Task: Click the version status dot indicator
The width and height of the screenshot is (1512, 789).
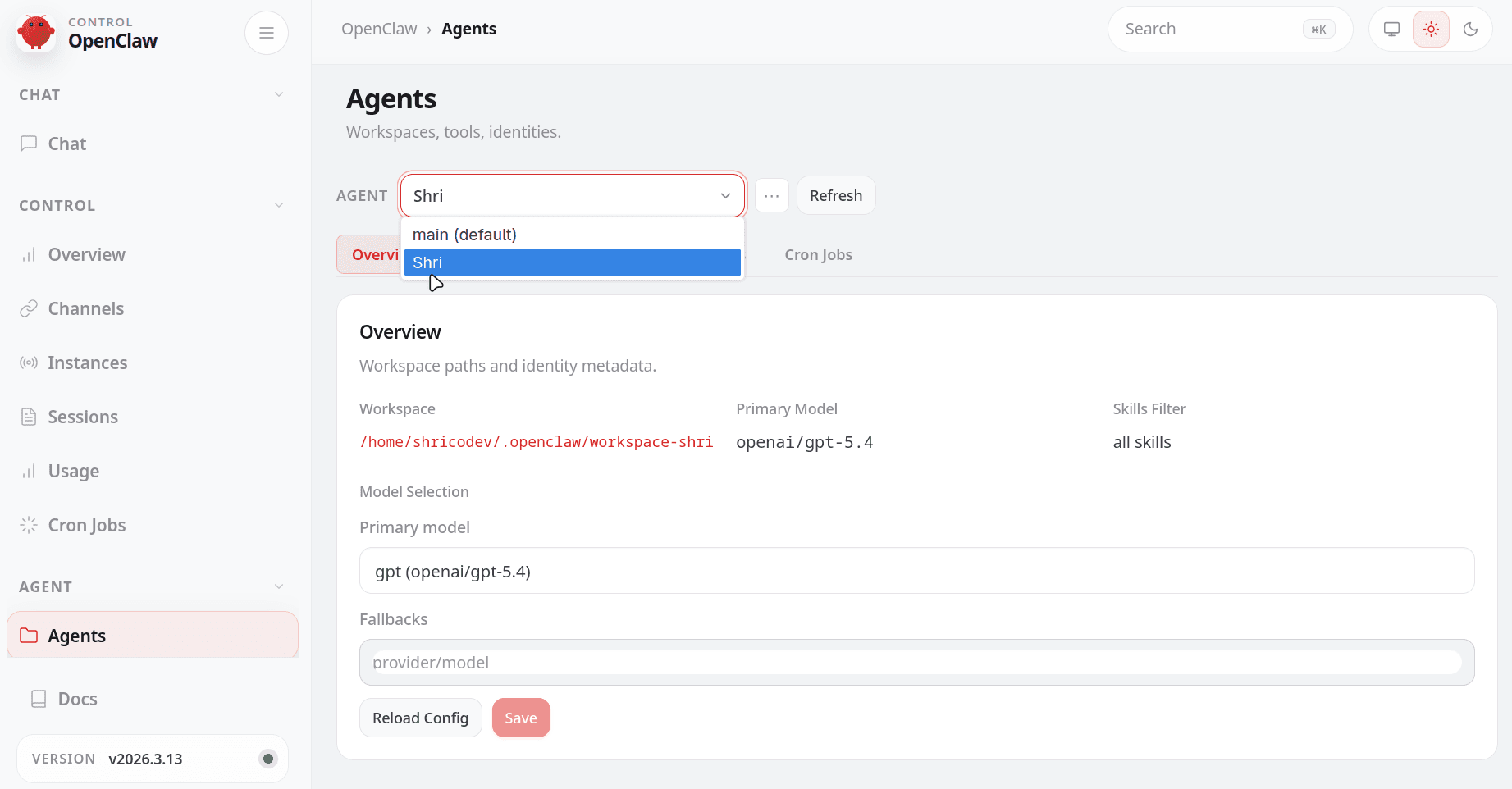Action: tap(268, 759)
